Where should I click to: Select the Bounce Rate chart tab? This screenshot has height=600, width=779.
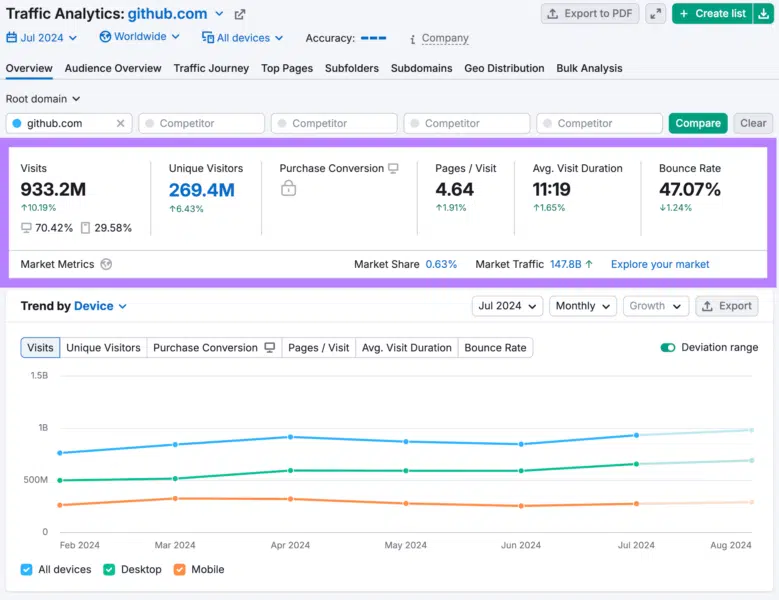point(495,348)
